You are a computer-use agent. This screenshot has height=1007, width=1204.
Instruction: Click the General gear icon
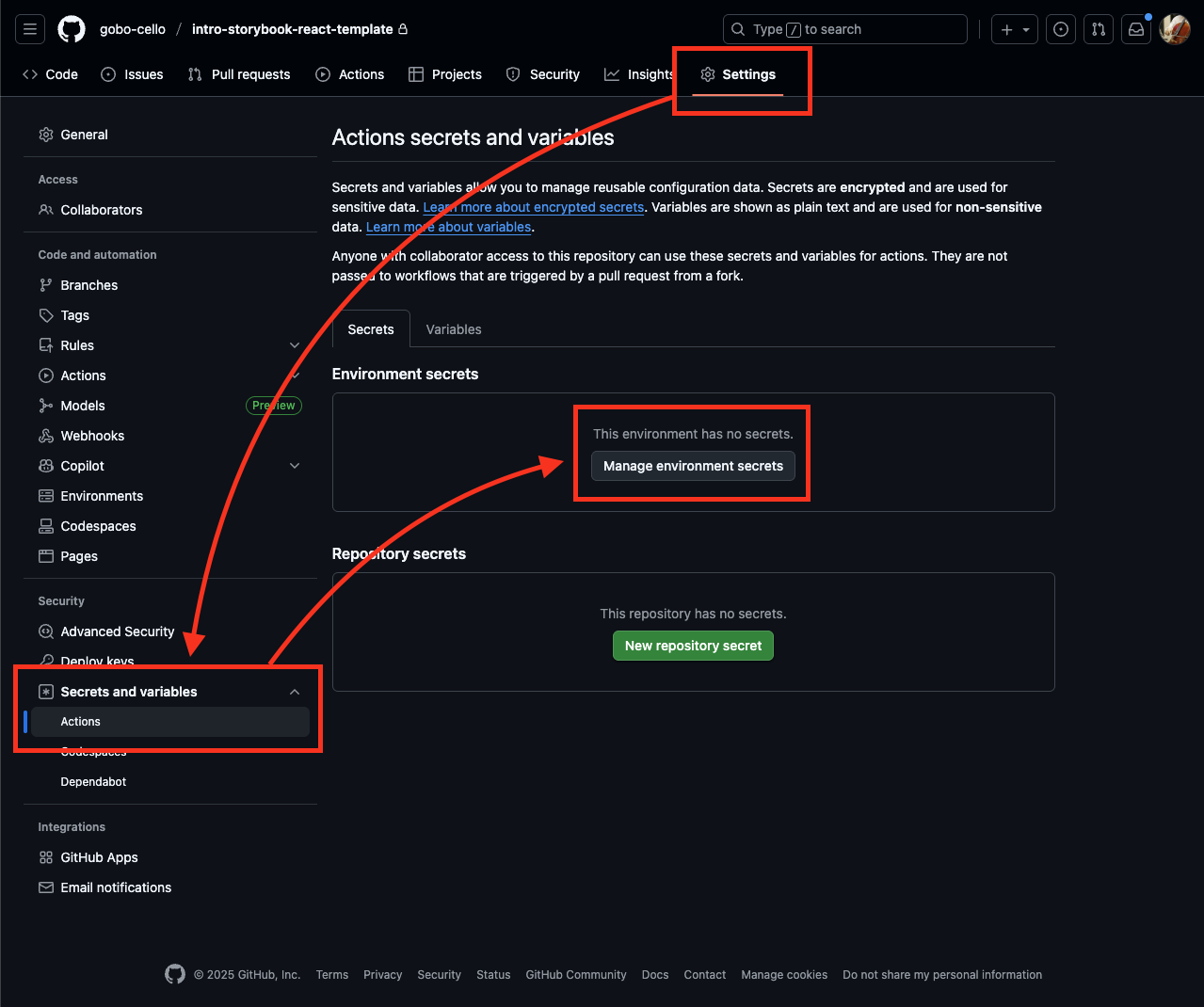[46, 135]
